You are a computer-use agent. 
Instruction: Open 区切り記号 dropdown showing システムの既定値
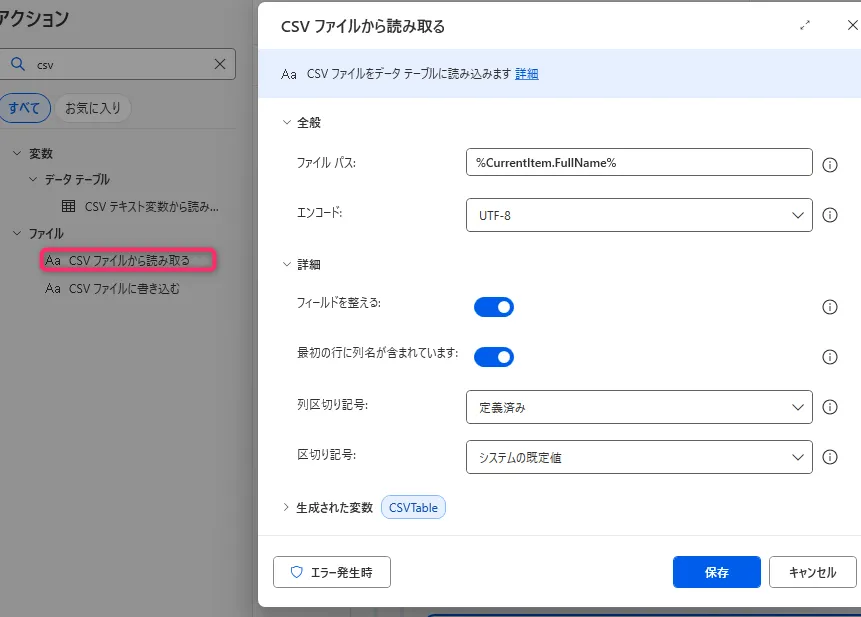[x=639, y=457]
